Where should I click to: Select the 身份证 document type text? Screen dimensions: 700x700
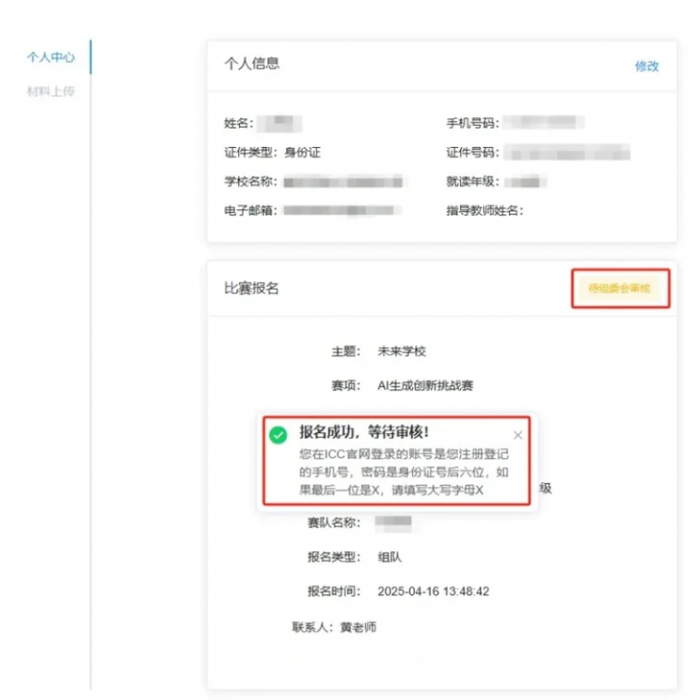point(302,153)
